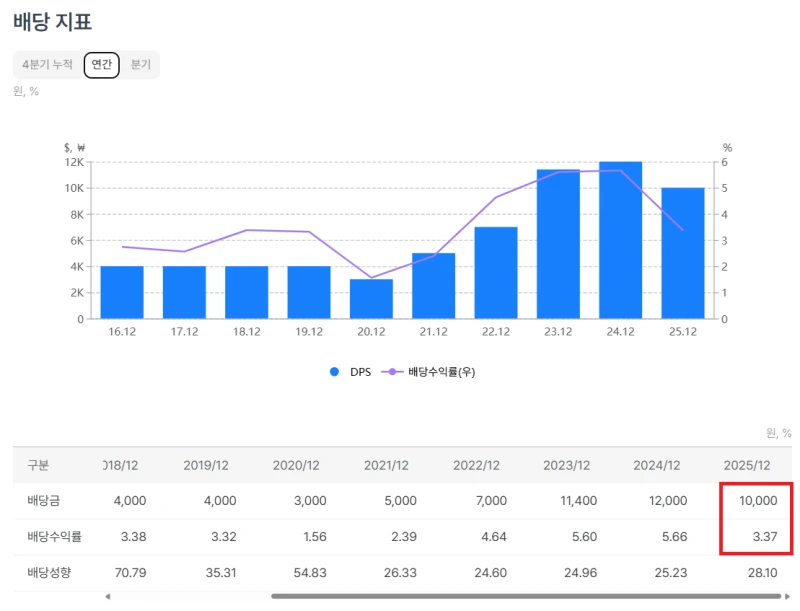
Task: Click the 70.79 배당성향 cell
Action: click(131, 573)
